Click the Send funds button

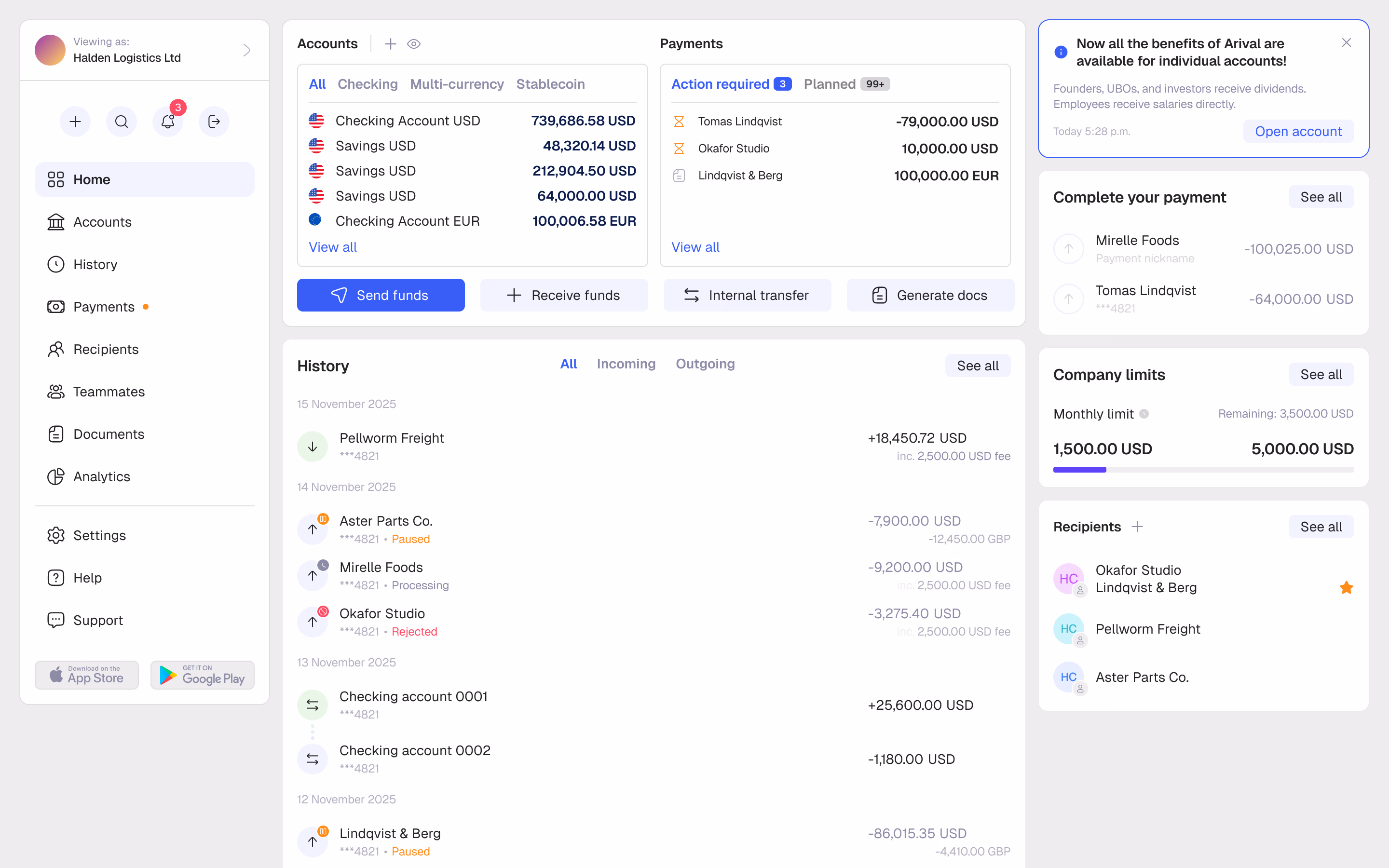pyautogui.click(x=381, y=295)
